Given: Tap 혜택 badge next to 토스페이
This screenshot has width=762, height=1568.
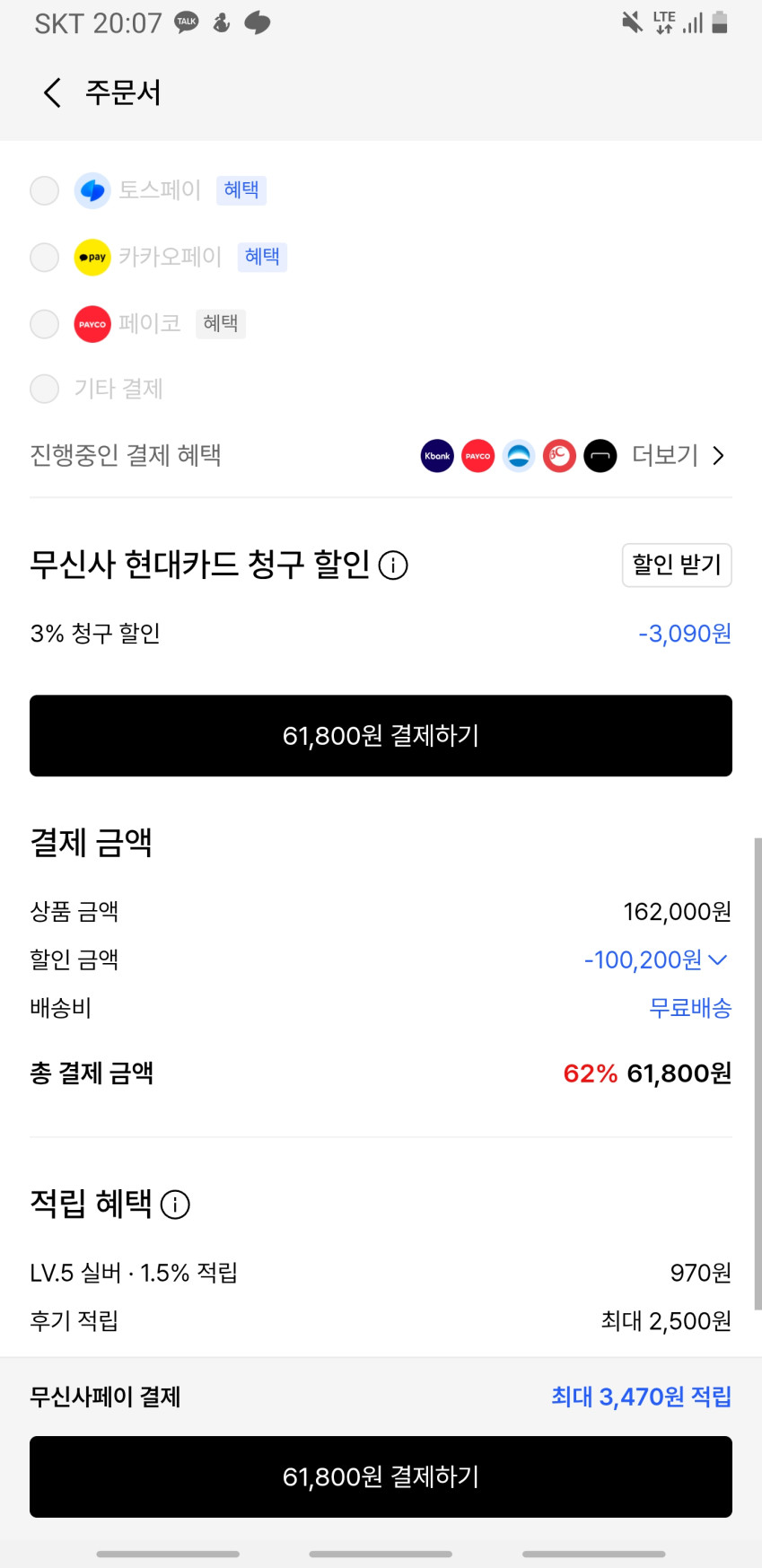Looking at the screenshot, I should pyautogui.click(x=241, y=190).
